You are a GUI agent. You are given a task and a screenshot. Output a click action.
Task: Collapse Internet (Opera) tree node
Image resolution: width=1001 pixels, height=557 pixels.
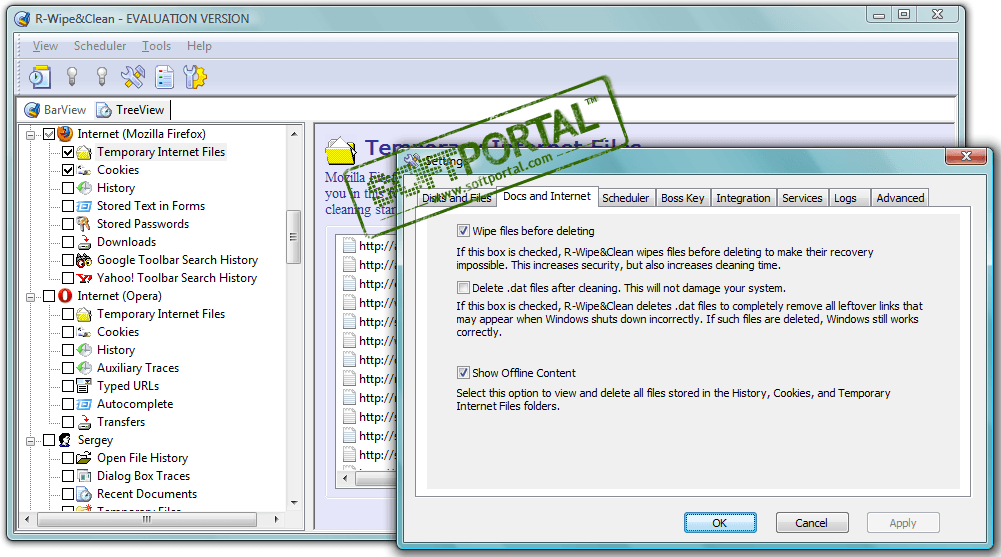[x=30, y=297]
